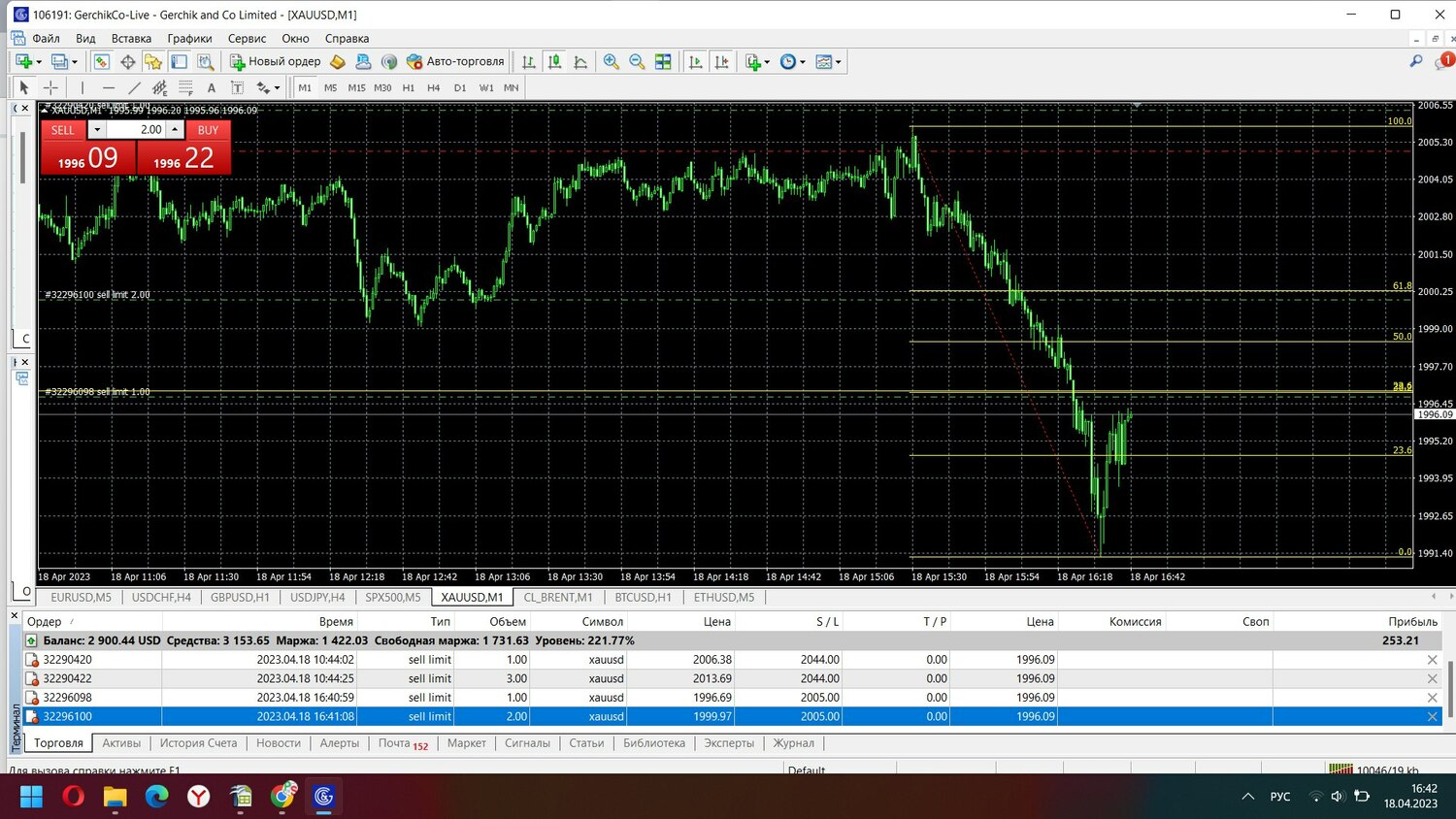This screenshot has width=1456, height=819.
Task: Launch MetaEditor from the toolbar
Action: pos(338,61)
